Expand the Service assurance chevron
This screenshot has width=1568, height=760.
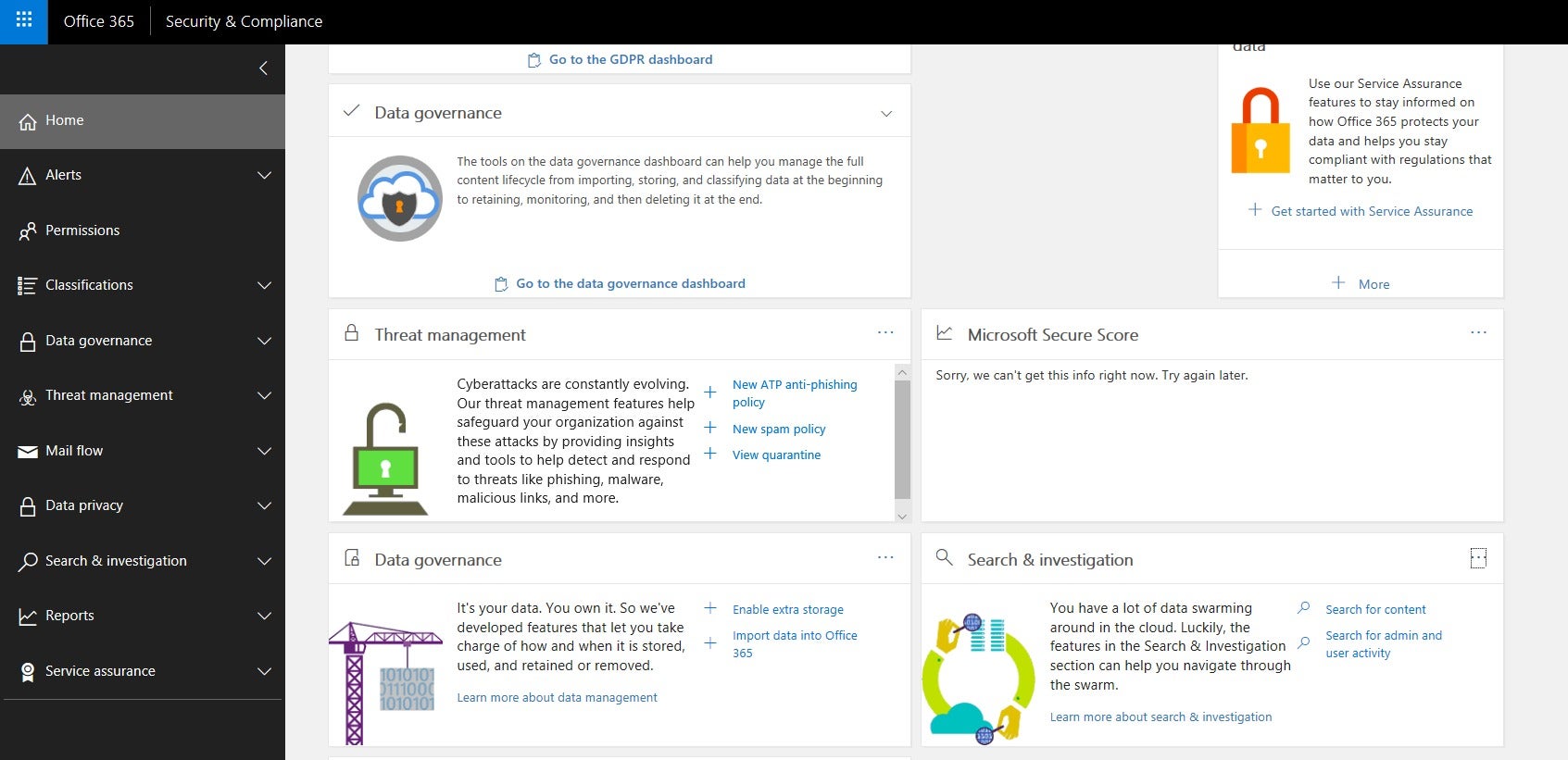tap(264, 671)
